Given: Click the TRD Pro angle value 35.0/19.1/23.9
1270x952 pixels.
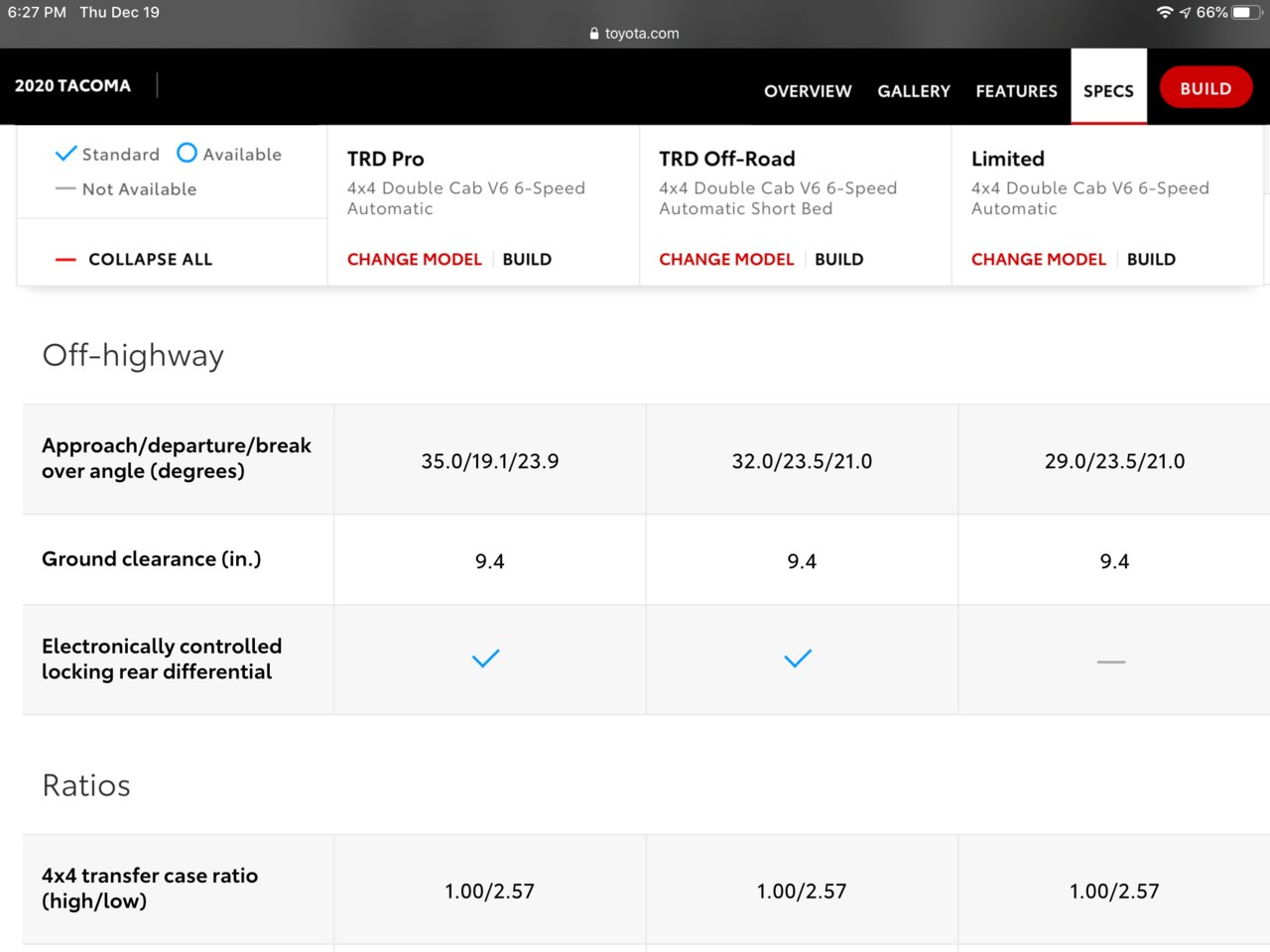Looking at the screenshot, I should tap(490, 461).
